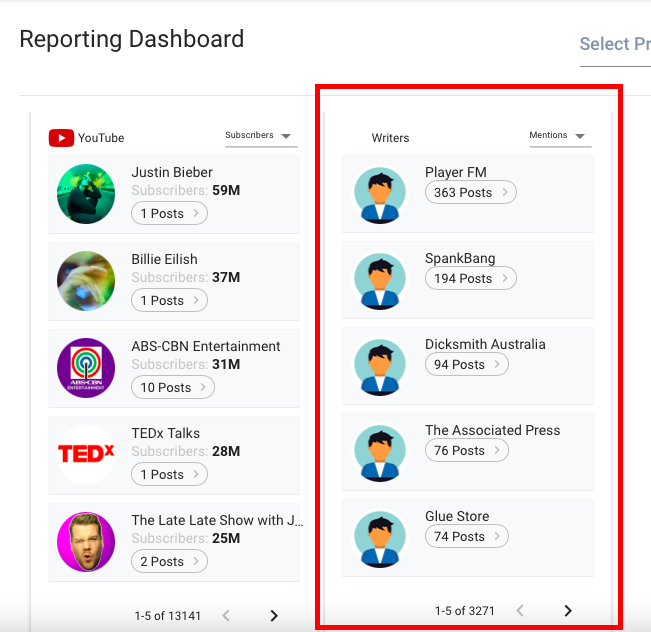Open the Mentions sort dropdown

click(560, 136)
